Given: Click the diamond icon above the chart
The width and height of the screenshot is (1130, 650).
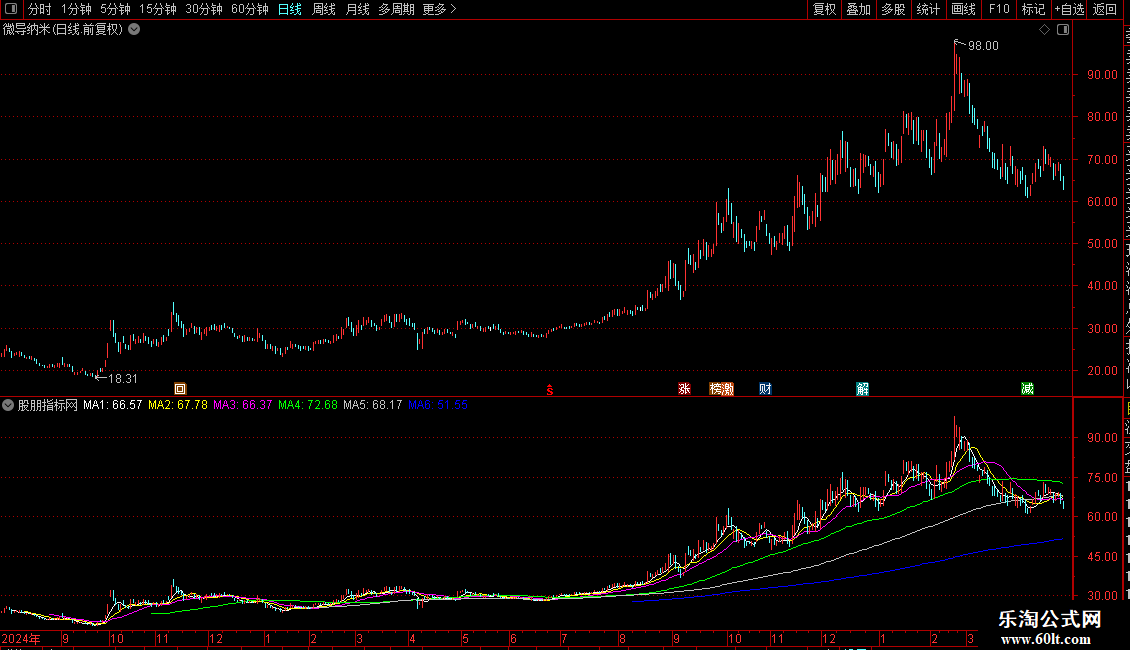Looking at the screenshot, I should coord(1044,30).
